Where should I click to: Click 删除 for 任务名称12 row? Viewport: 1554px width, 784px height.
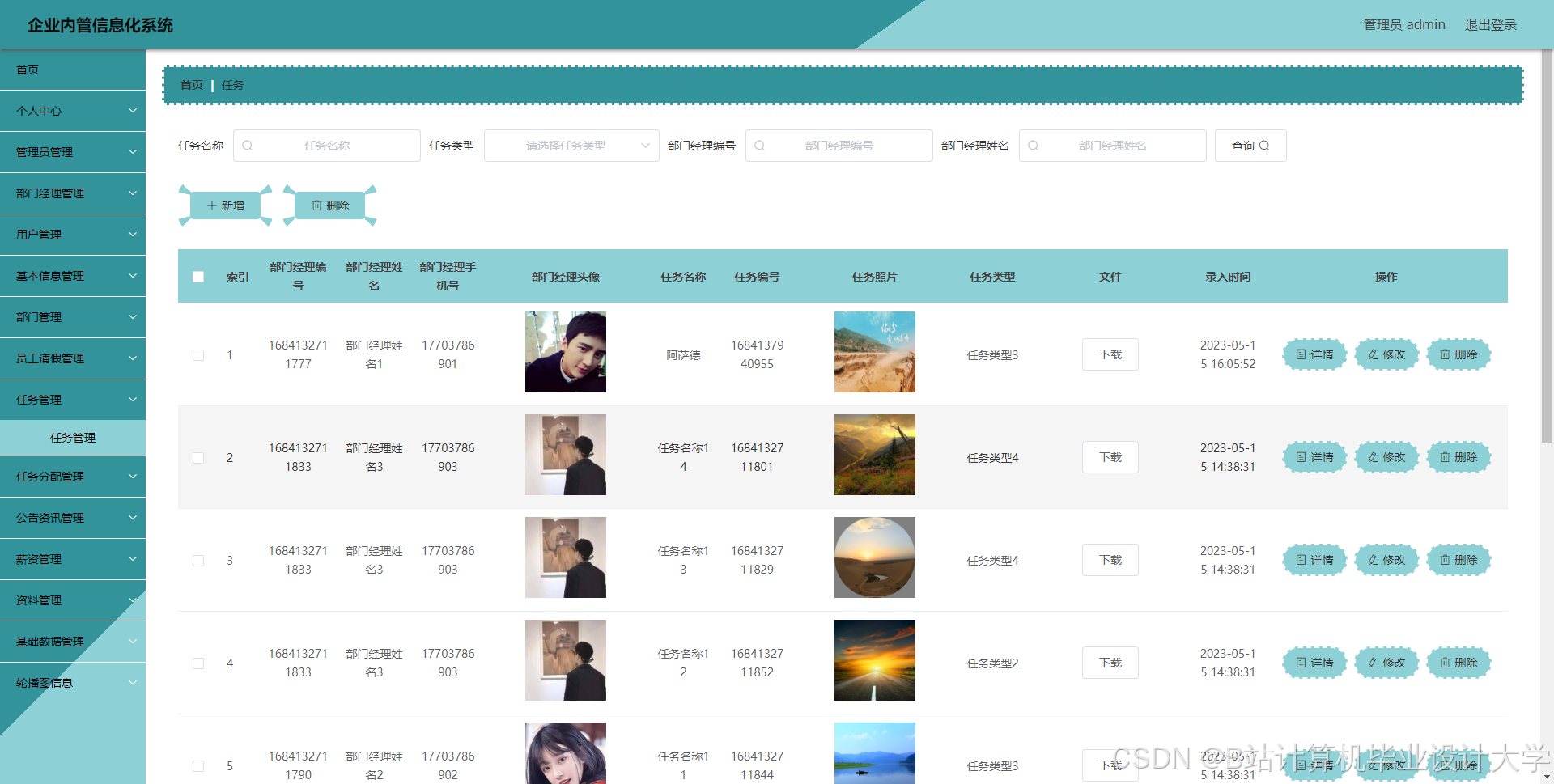[1458, 663]
